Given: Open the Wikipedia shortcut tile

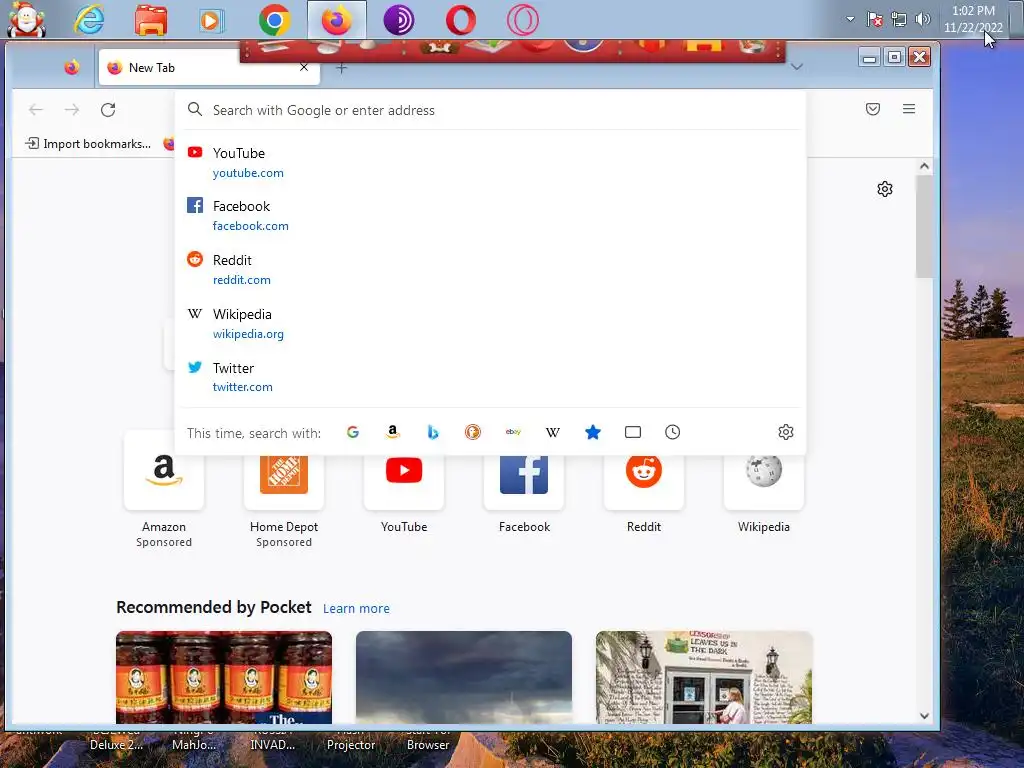Looking at the screenshot, I should point(764,483).
